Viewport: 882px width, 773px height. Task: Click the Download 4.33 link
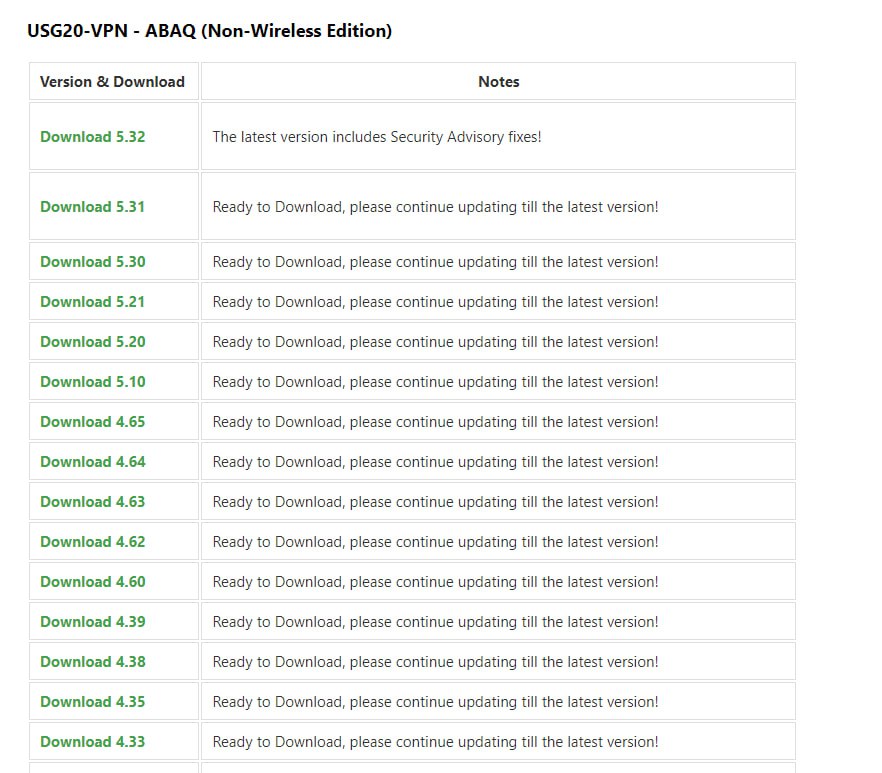[92, 742]
